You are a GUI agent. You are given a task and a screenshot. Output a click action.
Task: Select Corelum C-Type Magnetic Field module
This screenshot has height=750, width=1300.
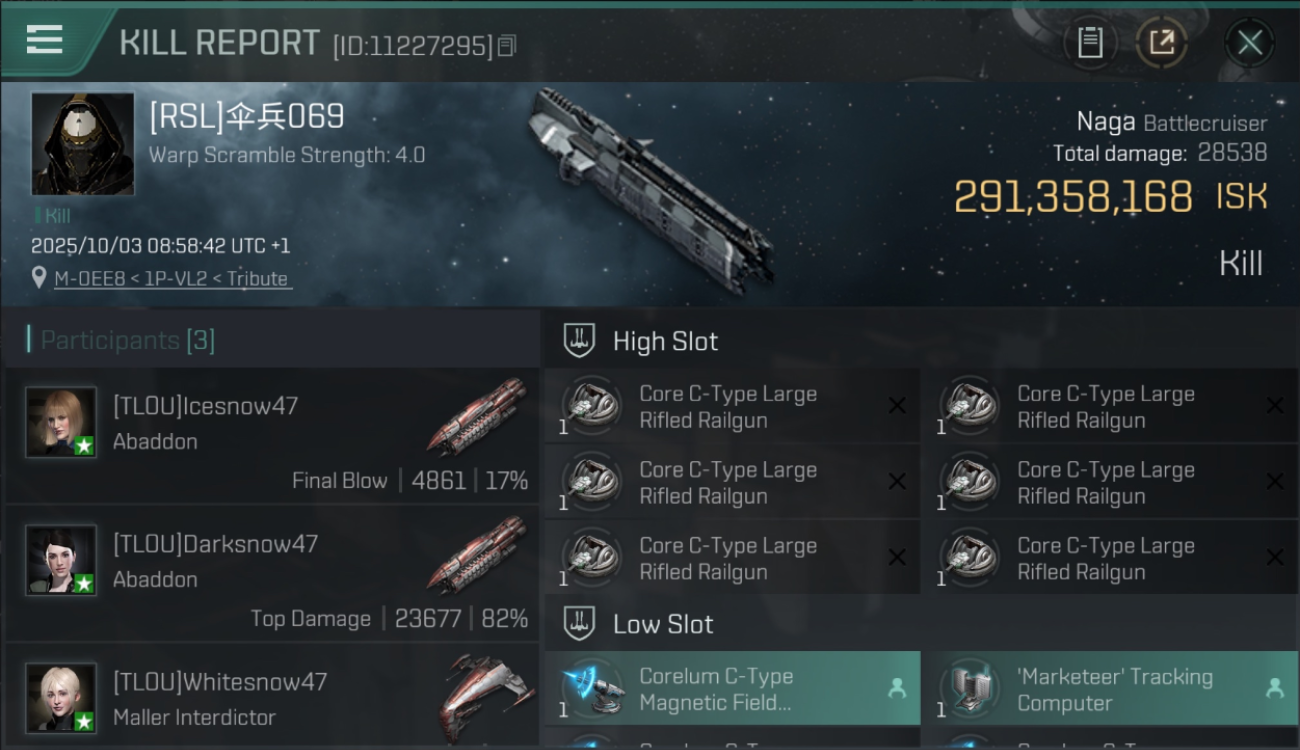coord(732,689)
